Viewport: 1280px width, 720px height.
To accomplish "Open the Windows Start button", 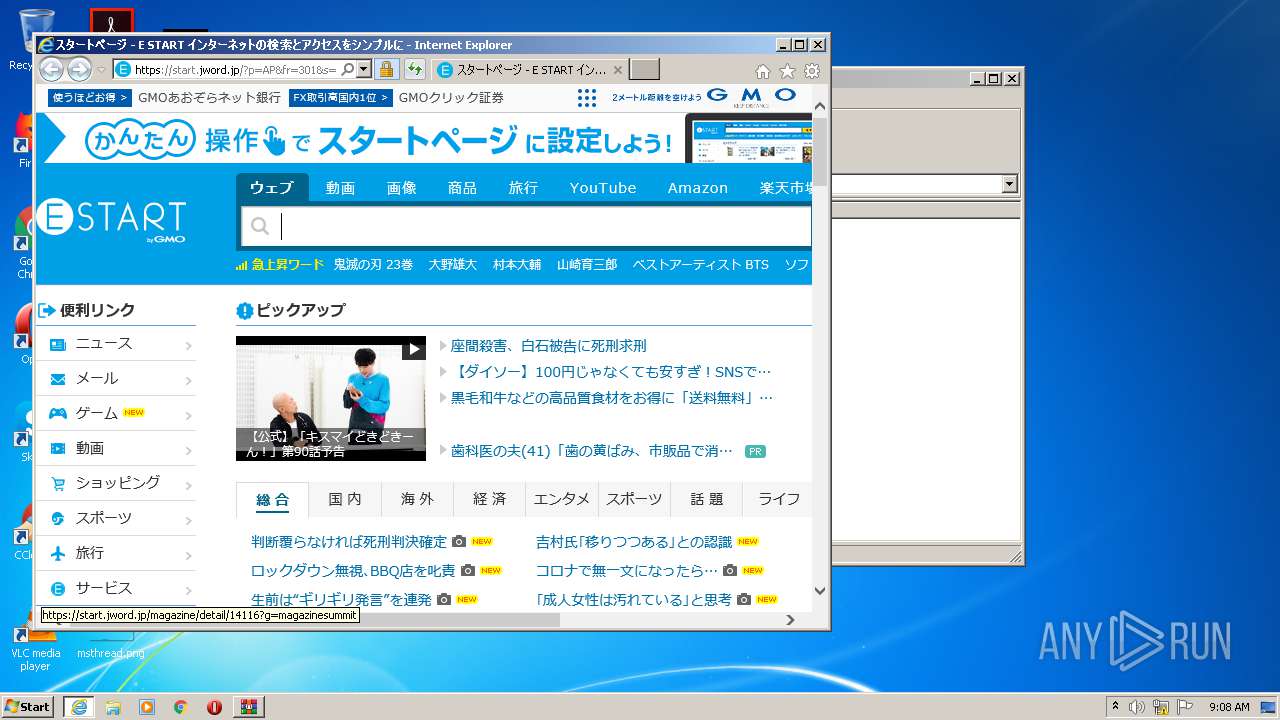I will [x=28, y=706].
